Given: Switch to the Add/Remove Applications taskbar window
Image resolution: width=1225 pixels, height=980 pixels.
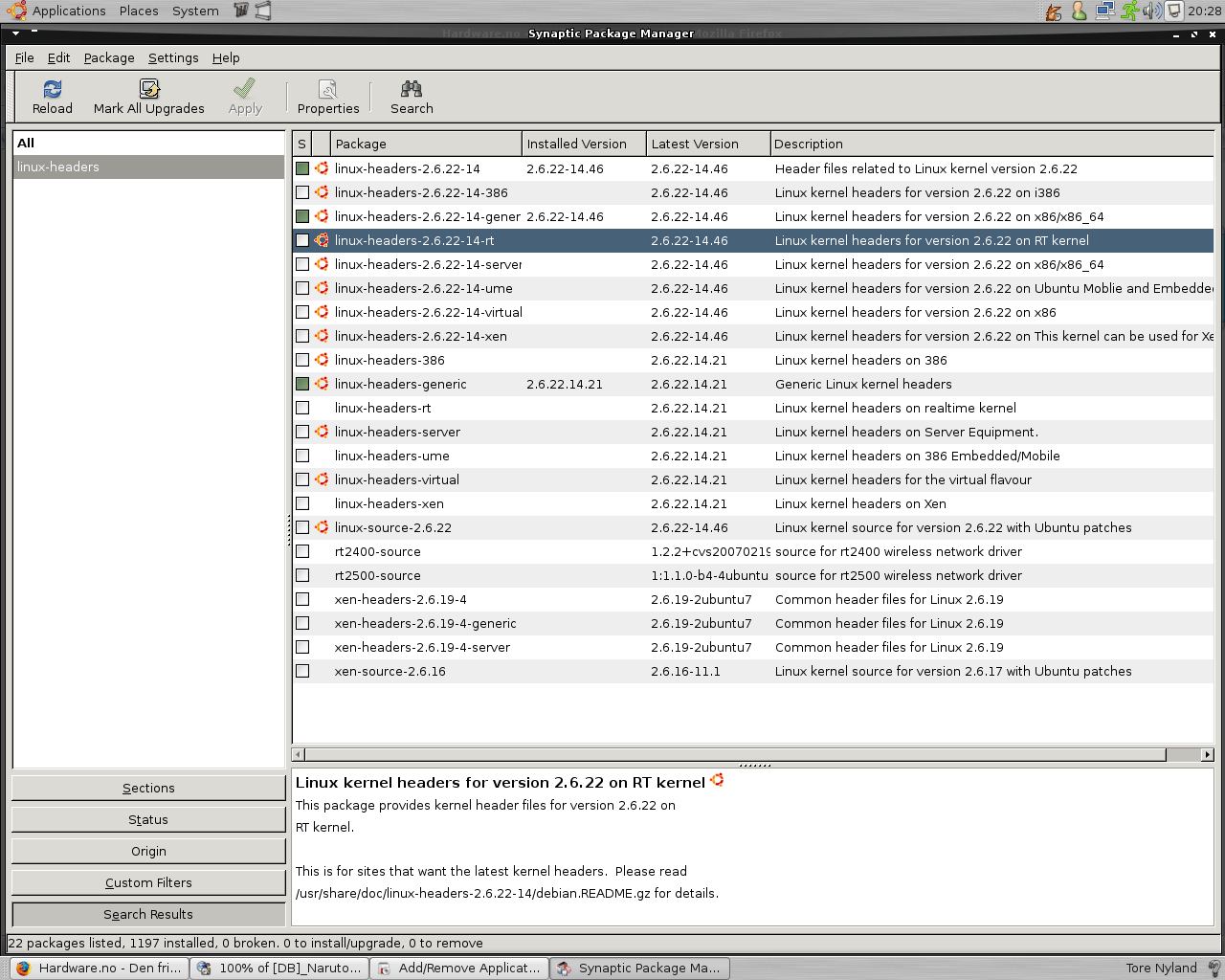Looking at the screenshot, I should [460, 969].
